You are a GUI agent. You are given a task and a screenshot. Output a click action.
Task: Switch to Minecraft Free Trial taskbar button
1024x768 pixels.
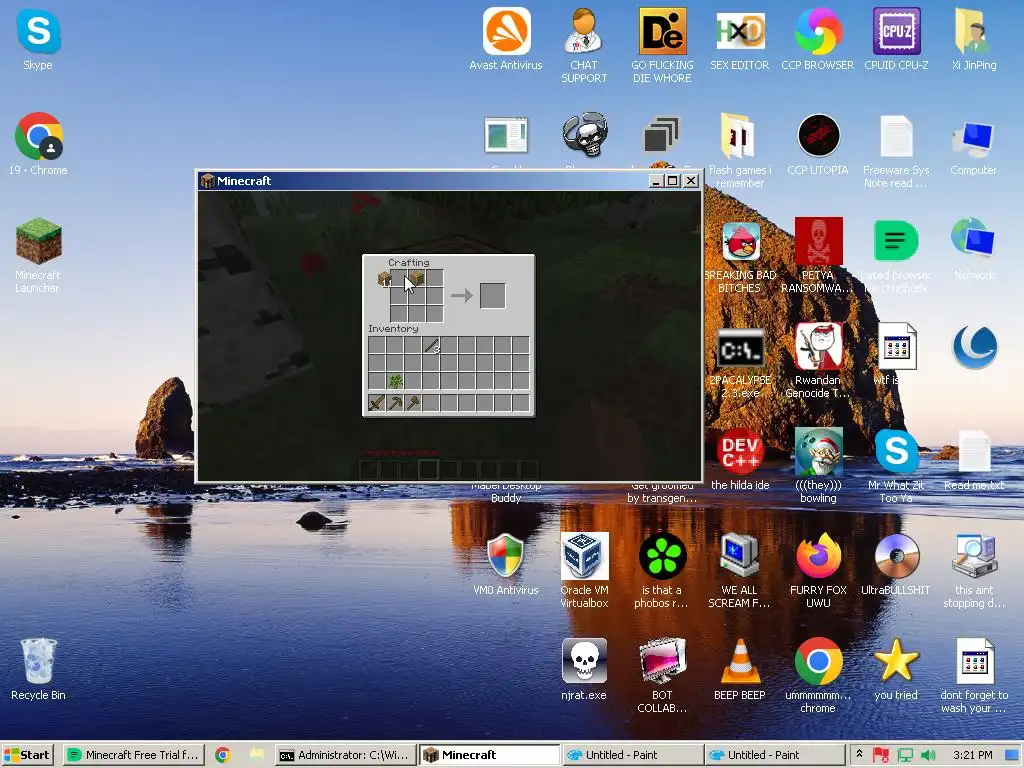134,755
